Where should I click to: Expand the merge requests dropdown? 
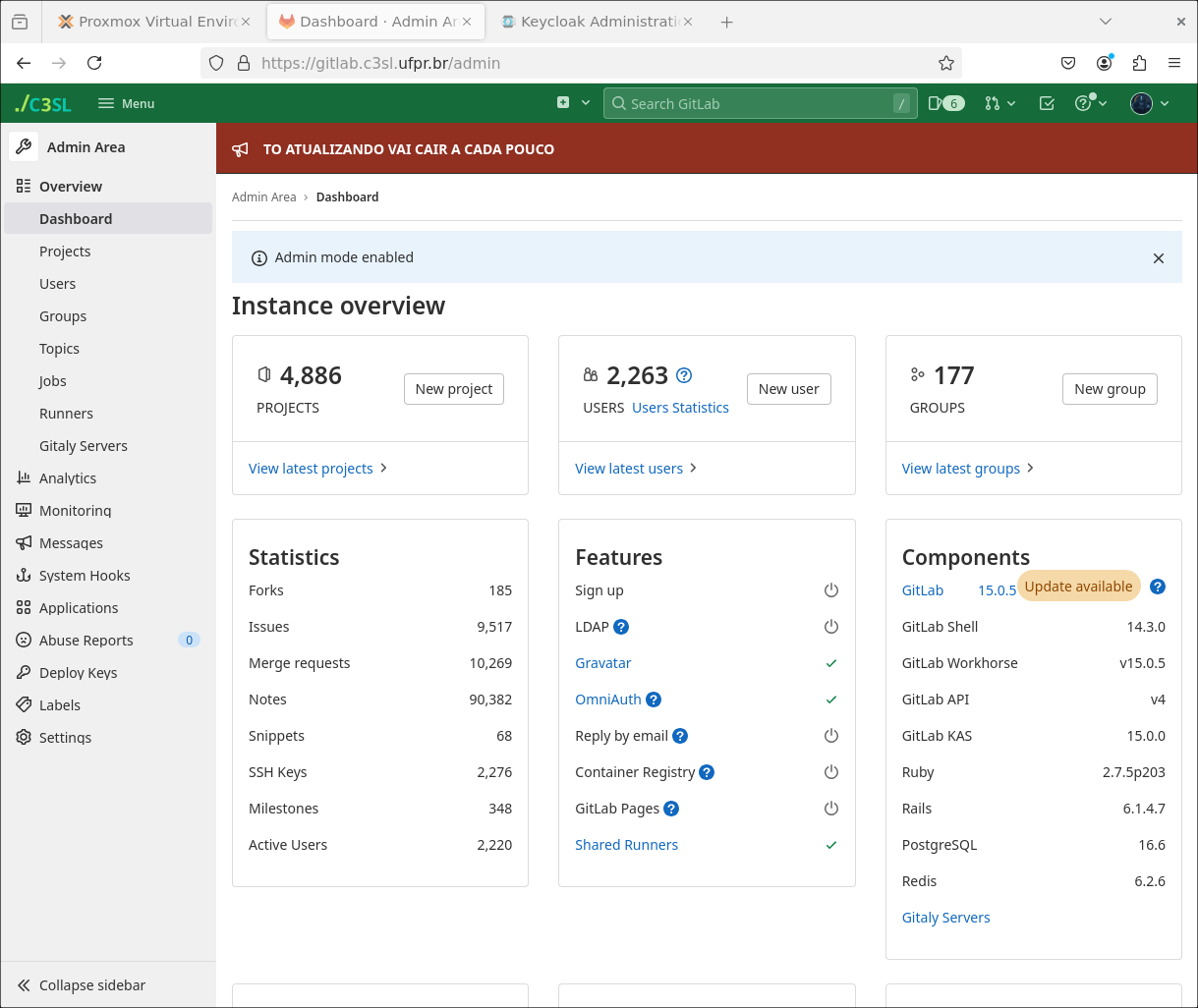click(999, 103)
